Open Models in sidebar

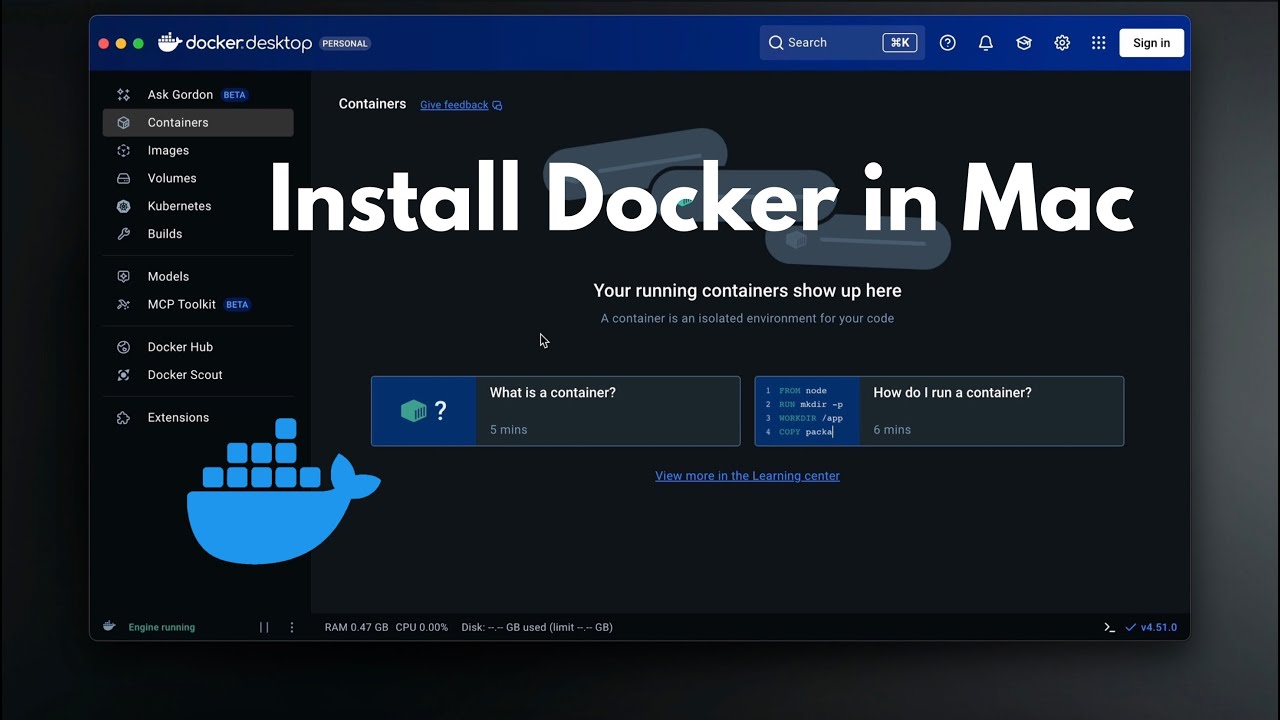(198, 277)
